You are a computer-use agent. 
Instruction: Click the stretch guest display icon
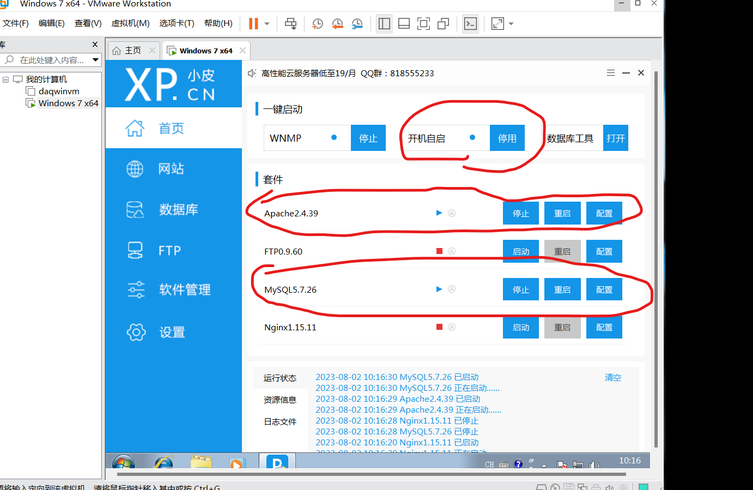tap(498, 24)
